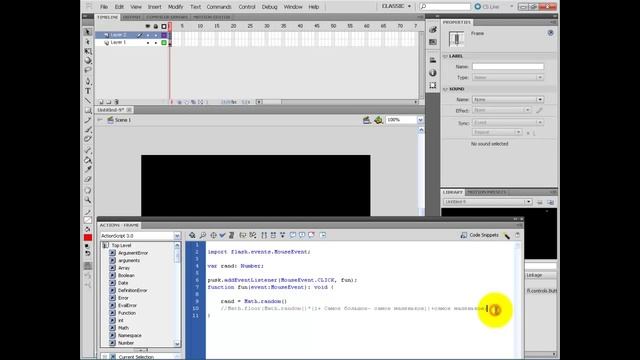The width and height of the screenshot is (640, 360).
Task: Toggle lock dot for Layer 1
Action: click(x=156, y=42)
